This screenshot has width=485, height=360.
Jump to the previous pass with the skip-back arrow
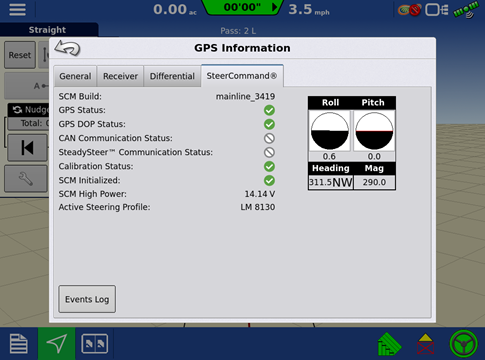[27, 148]
